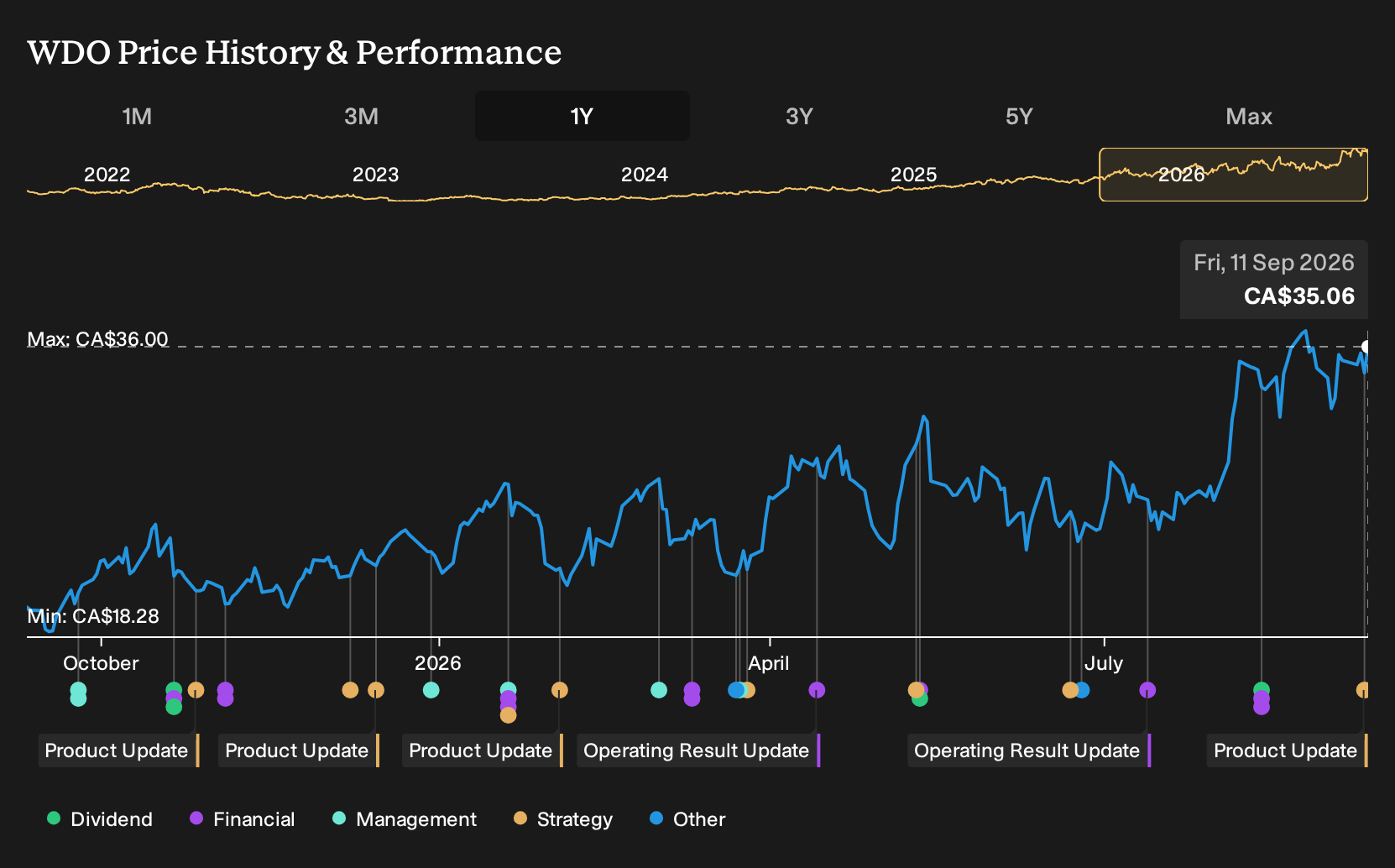The width and height of the screenshot is (1395, 868).
Task: Select the 1M time range tab
Action: [x=137, y=116]
